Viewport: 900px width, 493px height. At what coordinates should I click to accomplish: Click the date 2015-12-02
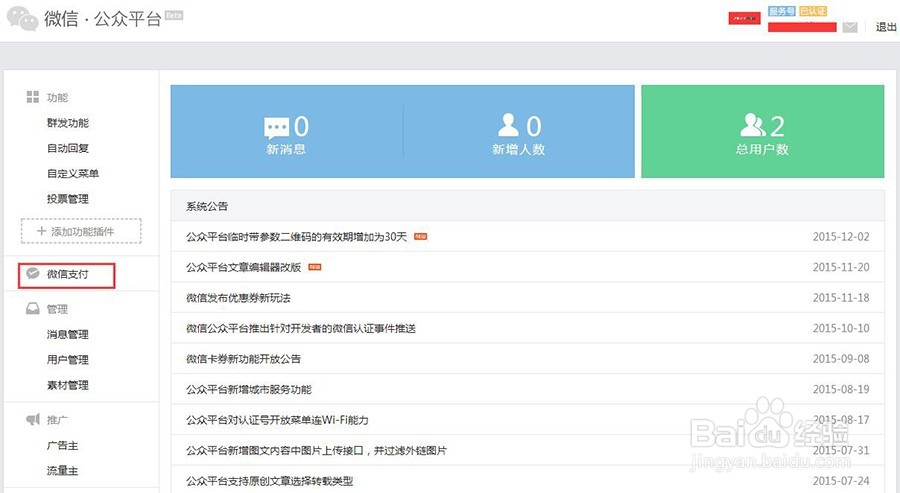841,236
